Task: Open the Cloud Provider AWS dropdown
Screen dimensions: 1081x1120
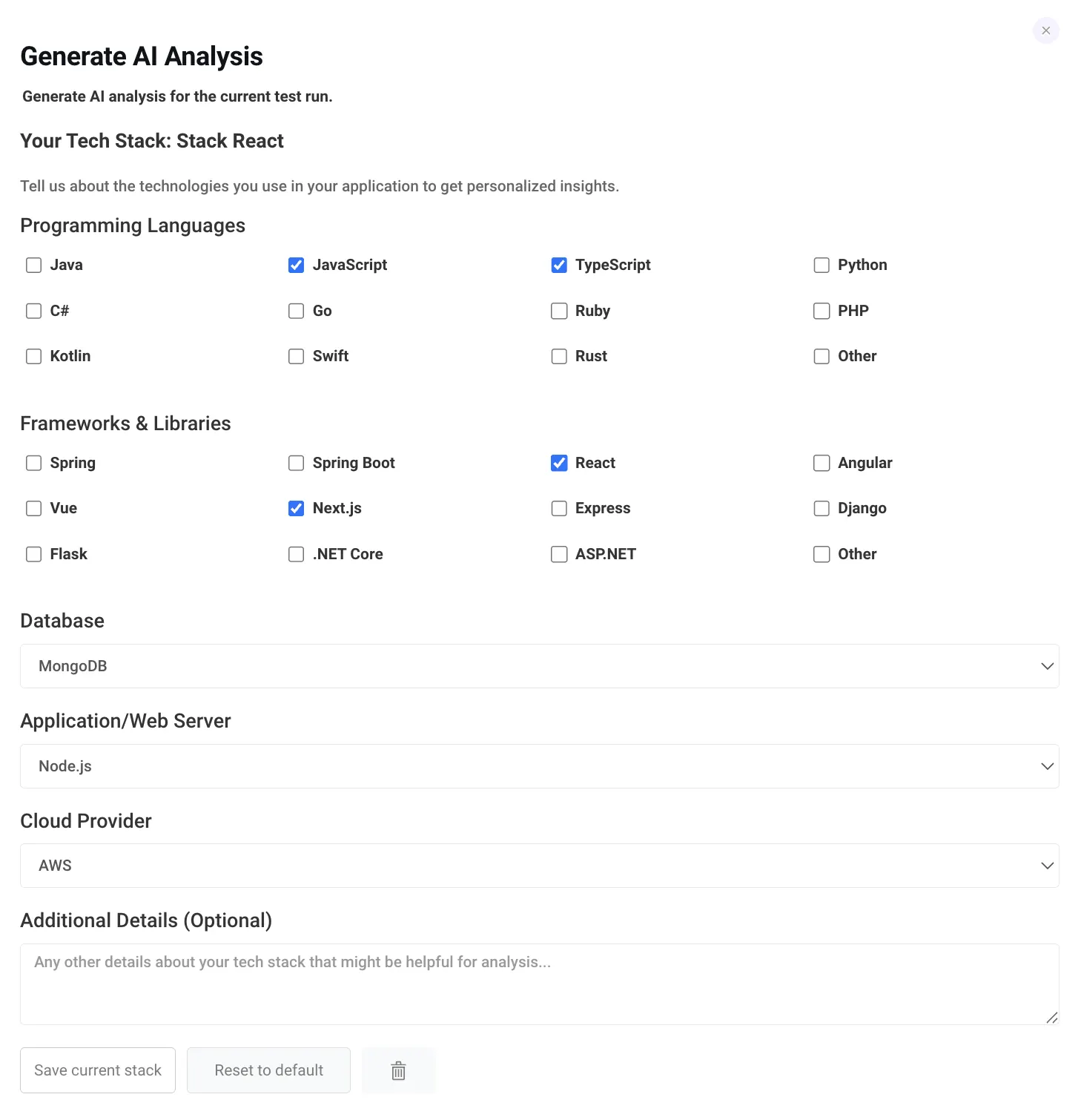Action: click(x=540, y=866)
